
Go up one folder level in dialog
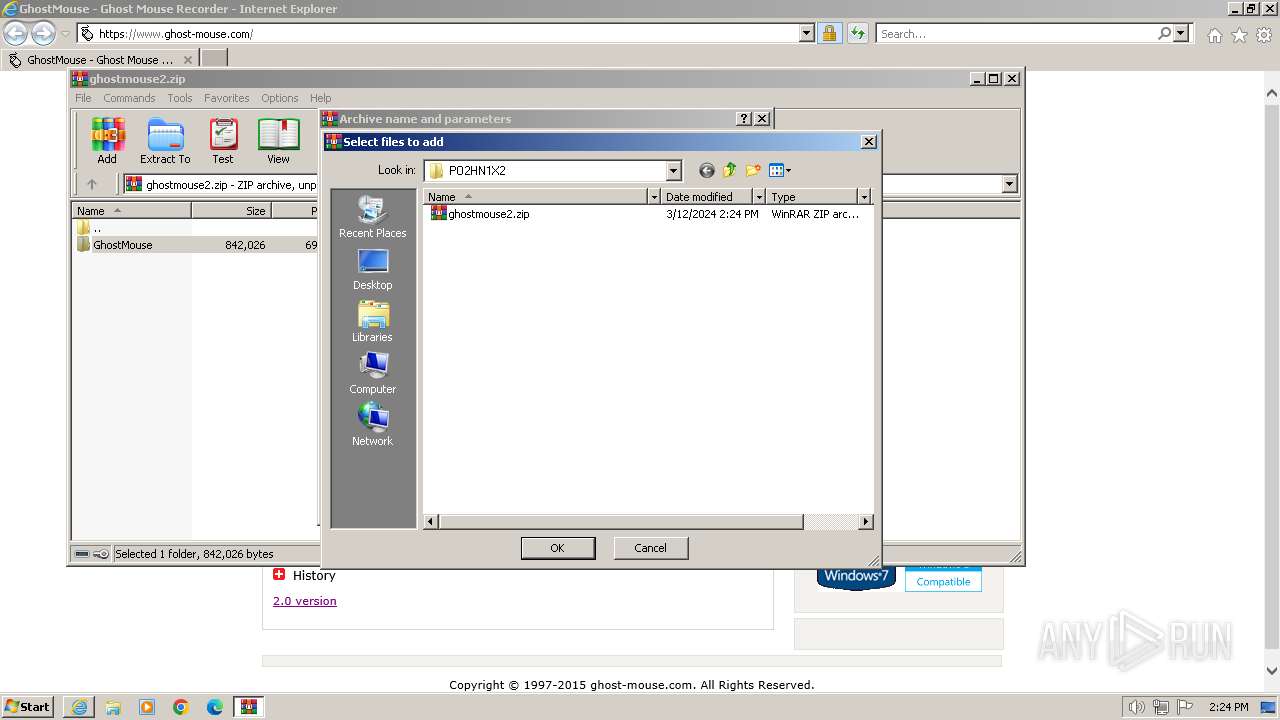[x=730, y=171]
